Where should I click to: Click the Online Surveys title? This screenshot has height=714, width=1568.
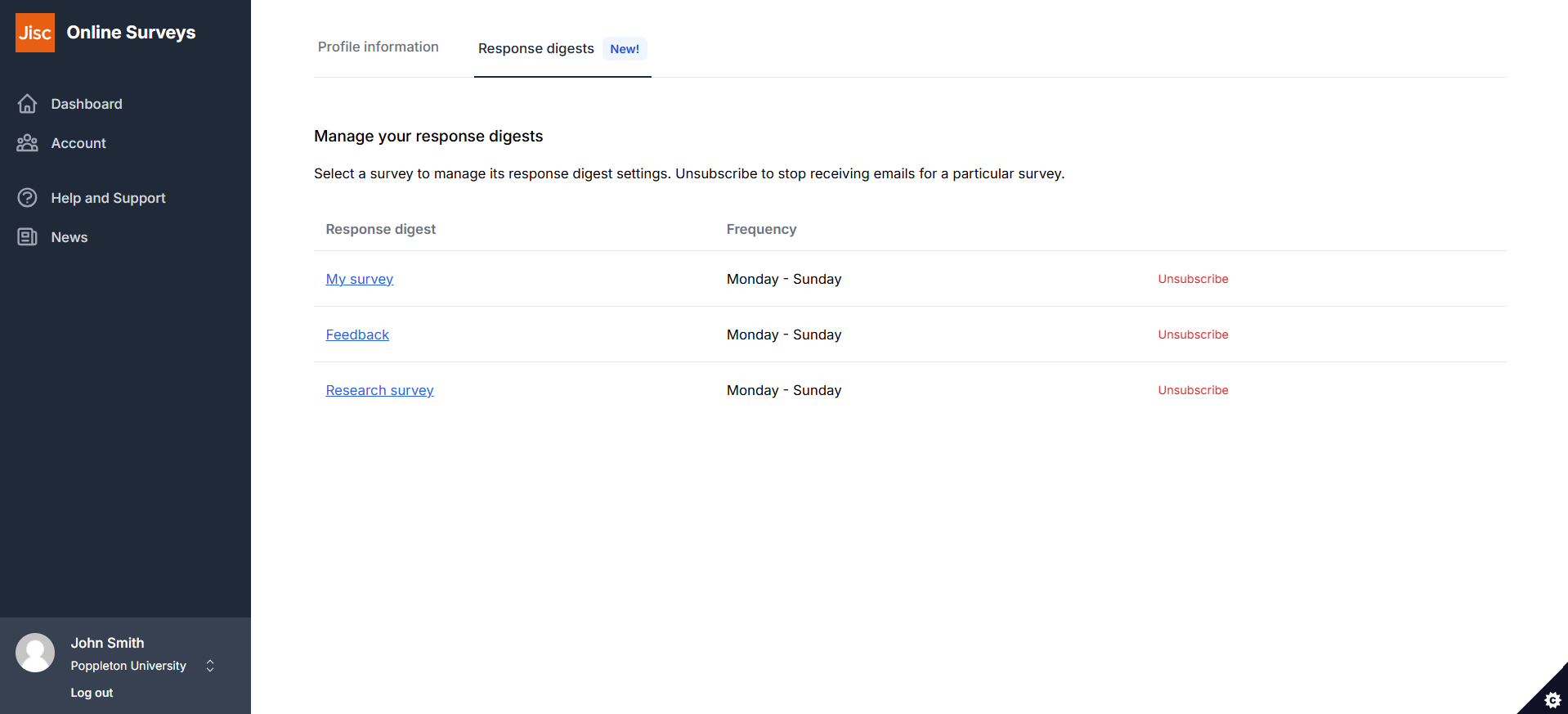[131, 33]
